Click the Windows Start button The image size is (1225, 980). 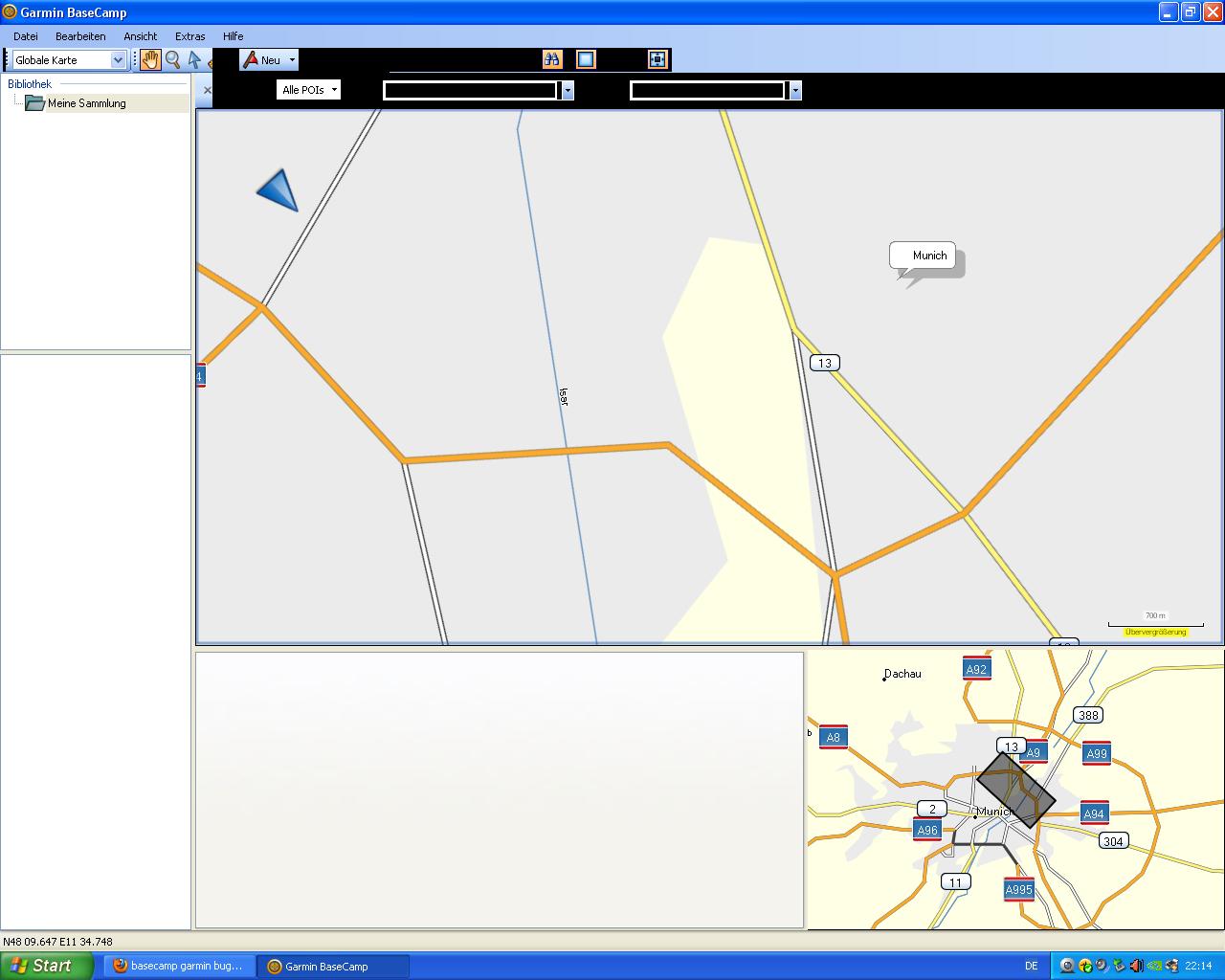click(46, 966)
